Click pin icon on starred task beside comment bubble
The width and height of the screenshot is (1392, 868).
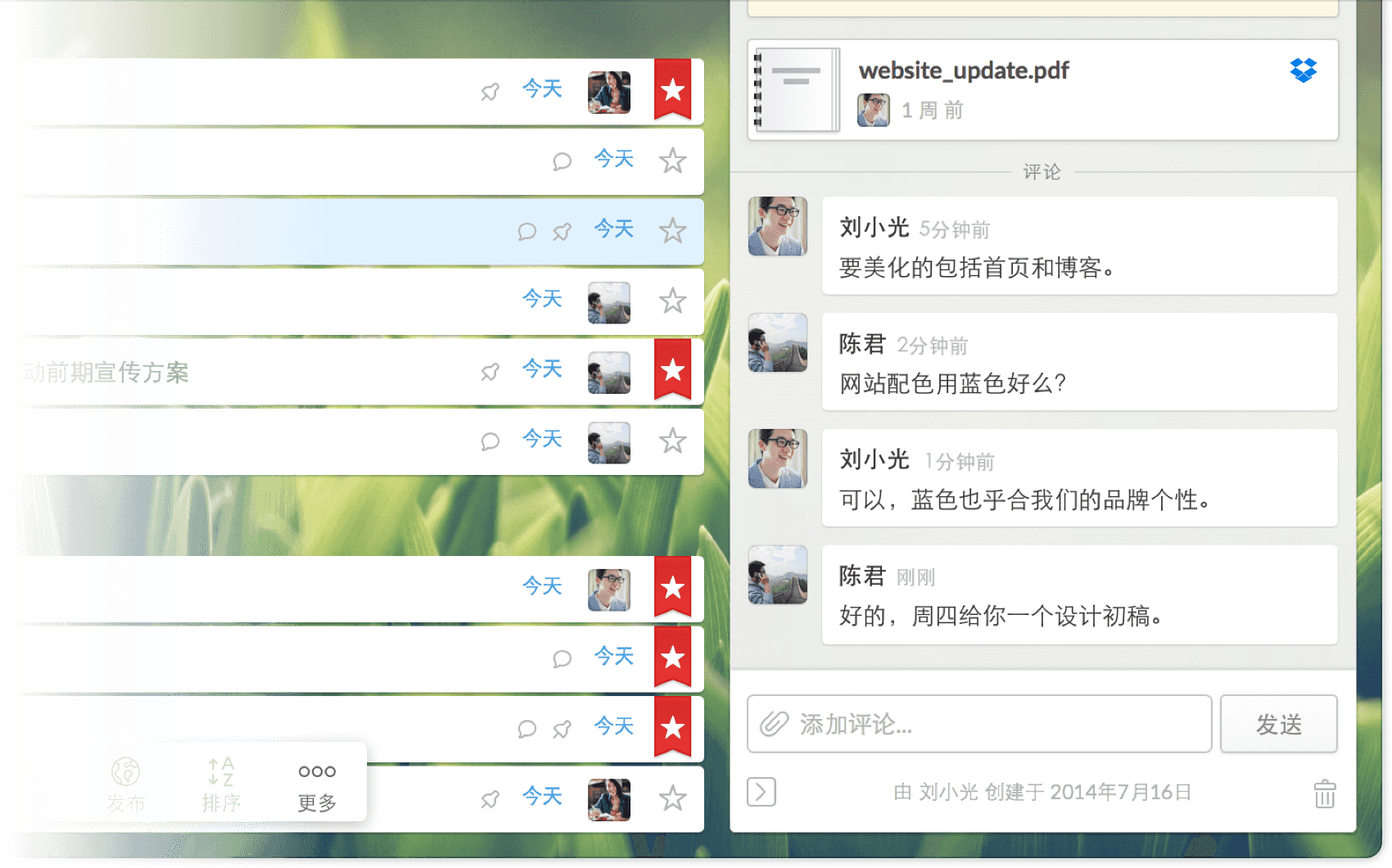pos(562,729)
